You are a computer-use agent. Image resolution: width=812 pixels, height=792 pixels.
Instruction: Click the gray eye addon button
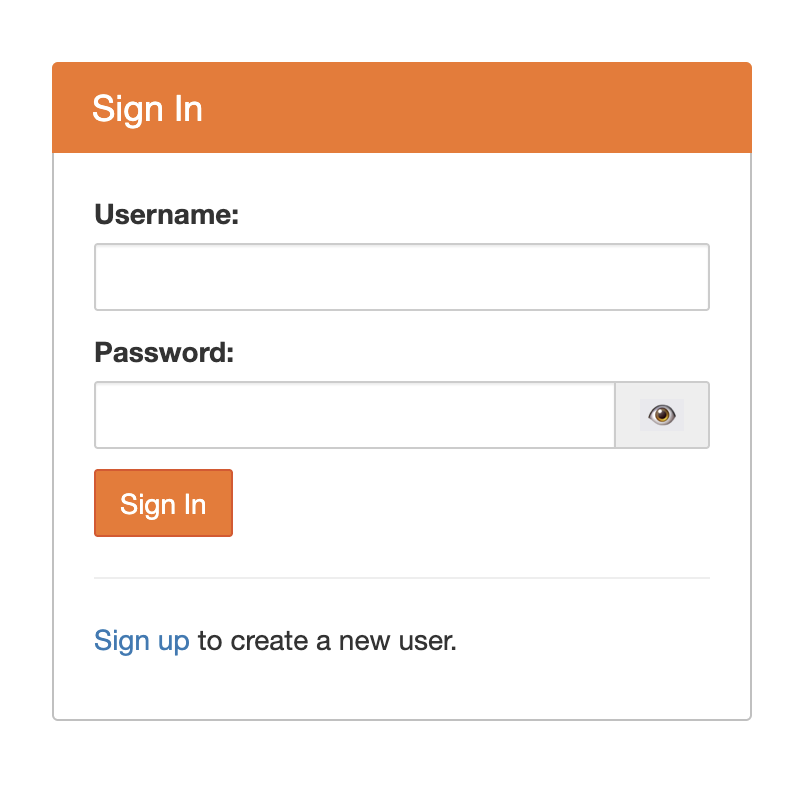coord(662,415)
